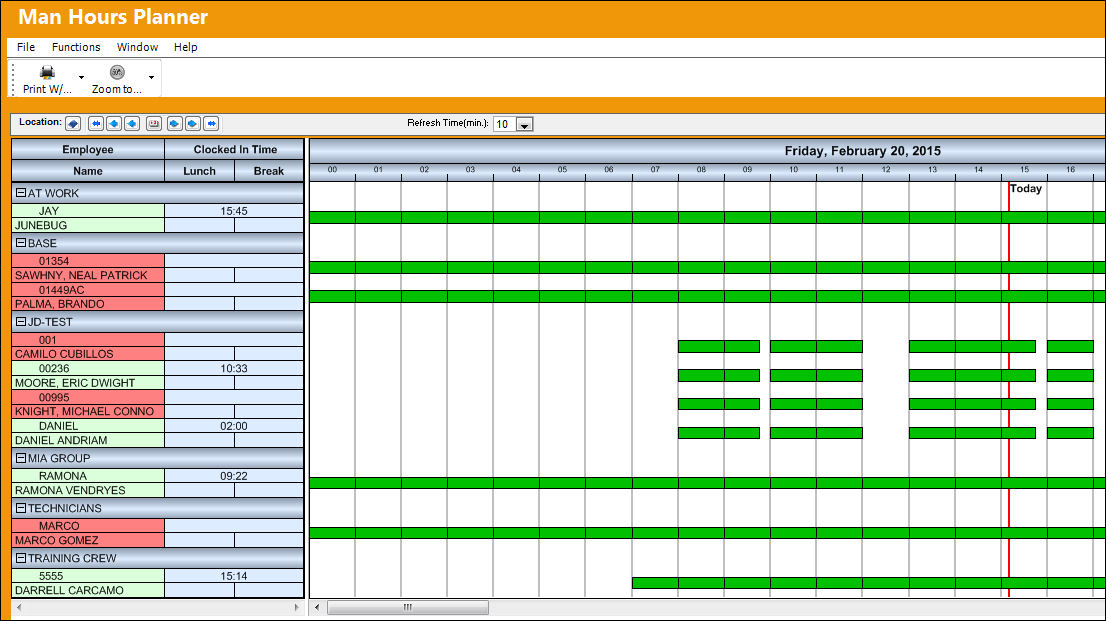Jump back furthest with double-left arrow button
1106x621 pixels.
[96, 123]
